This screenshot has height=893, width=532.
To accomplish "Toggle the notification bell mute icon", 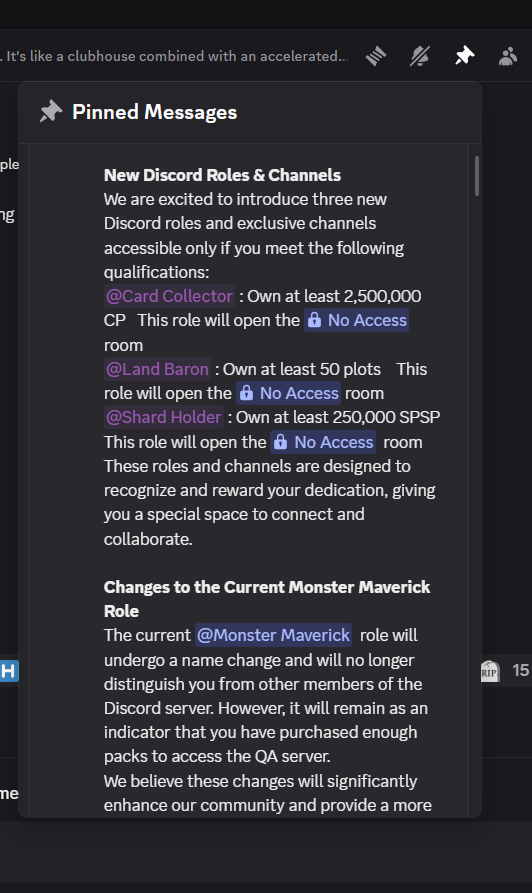I will pos(420,56).
